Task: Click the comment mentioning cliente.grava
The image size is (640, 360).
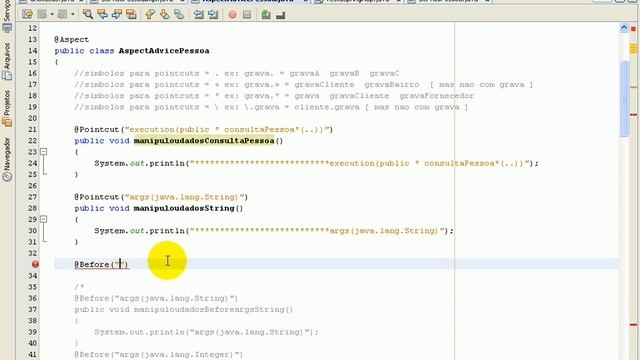Action: [271, 107]
